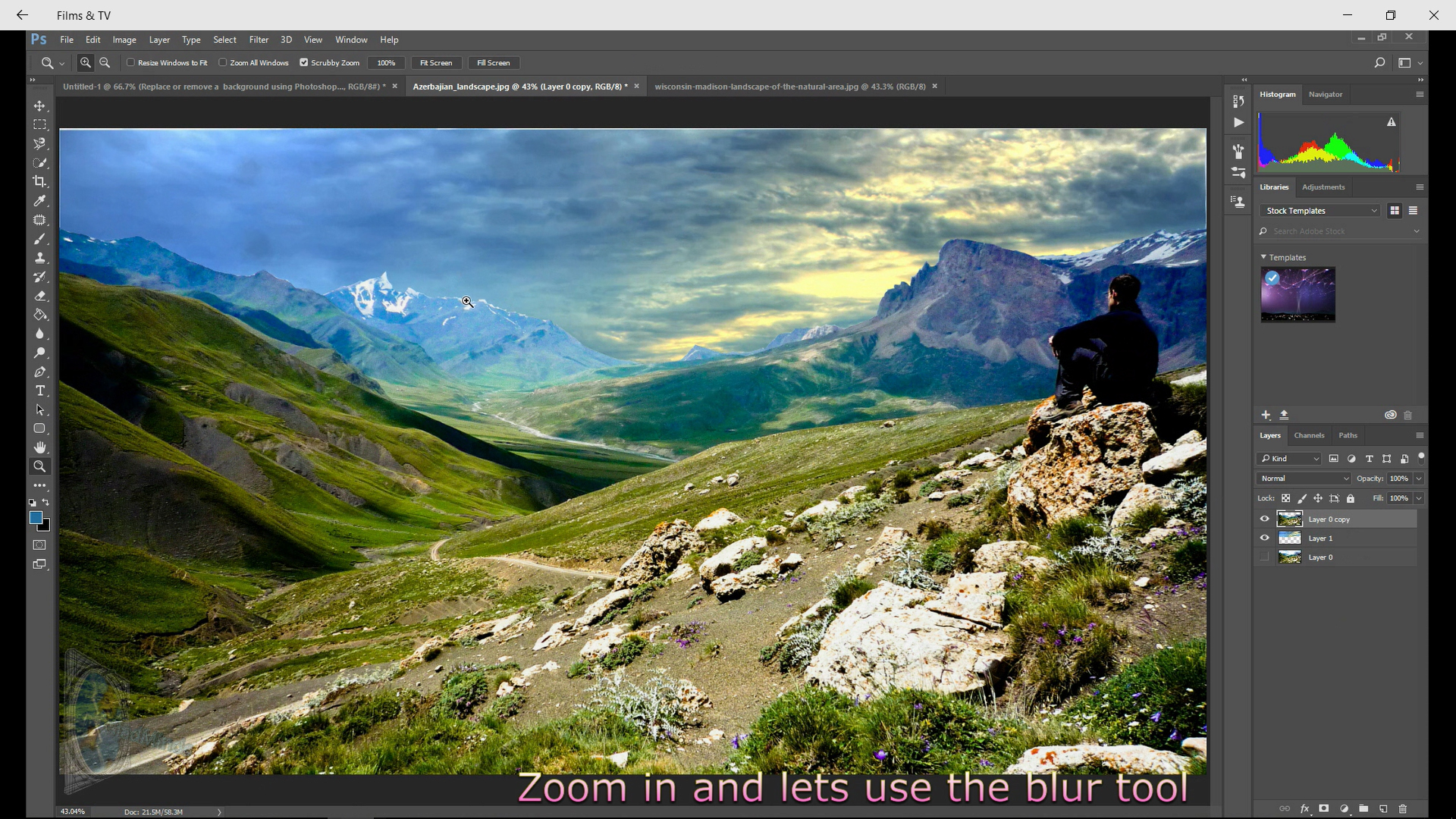Image resolution: width=1456 pixels, height=819 pixels.
Task: Toggle visibility of Layer 0 copy
Action: 1265,518
